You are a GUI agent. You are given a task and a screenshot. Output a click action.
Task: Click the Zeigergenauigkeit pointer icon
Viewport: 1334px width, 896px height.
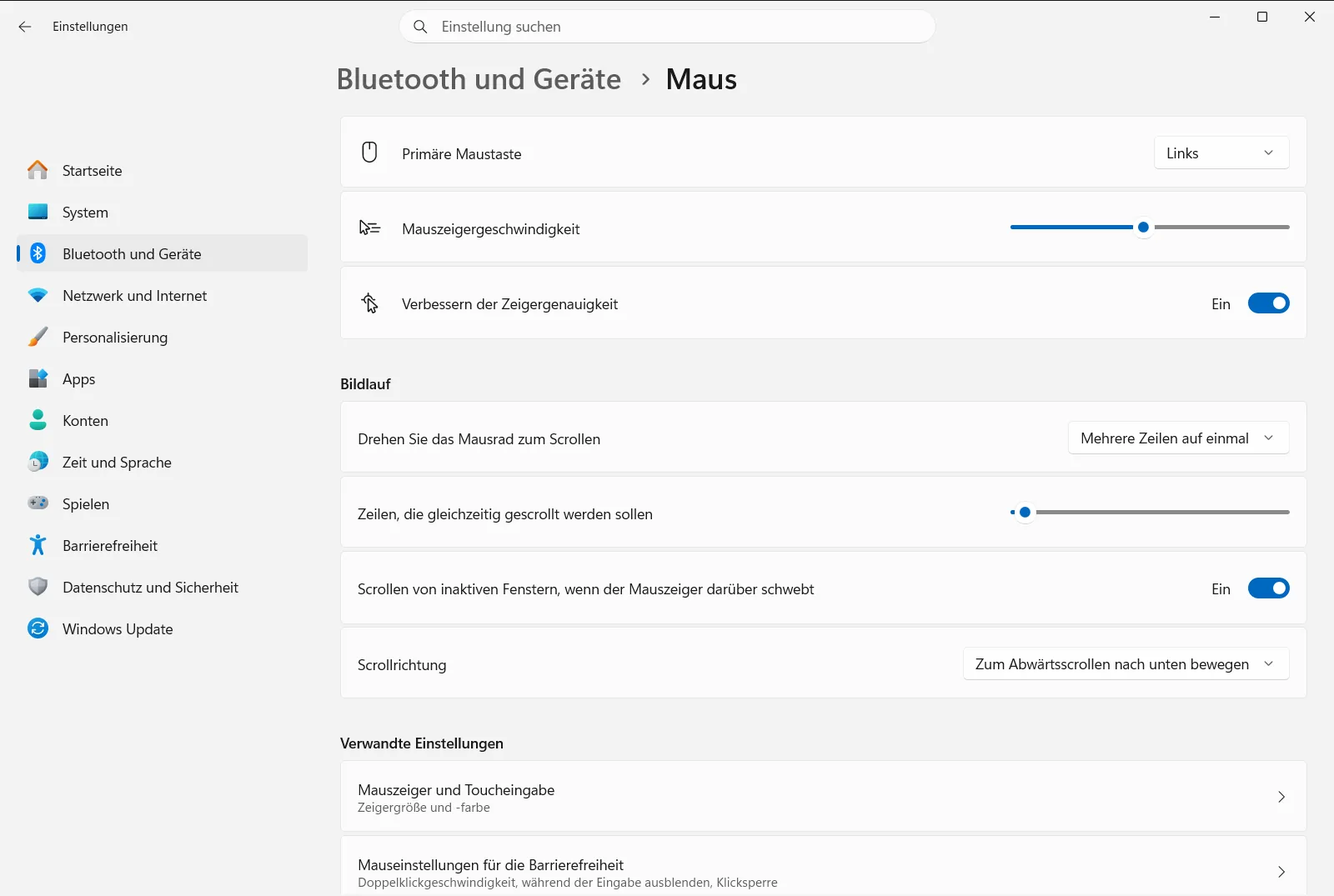click(369, 303)
